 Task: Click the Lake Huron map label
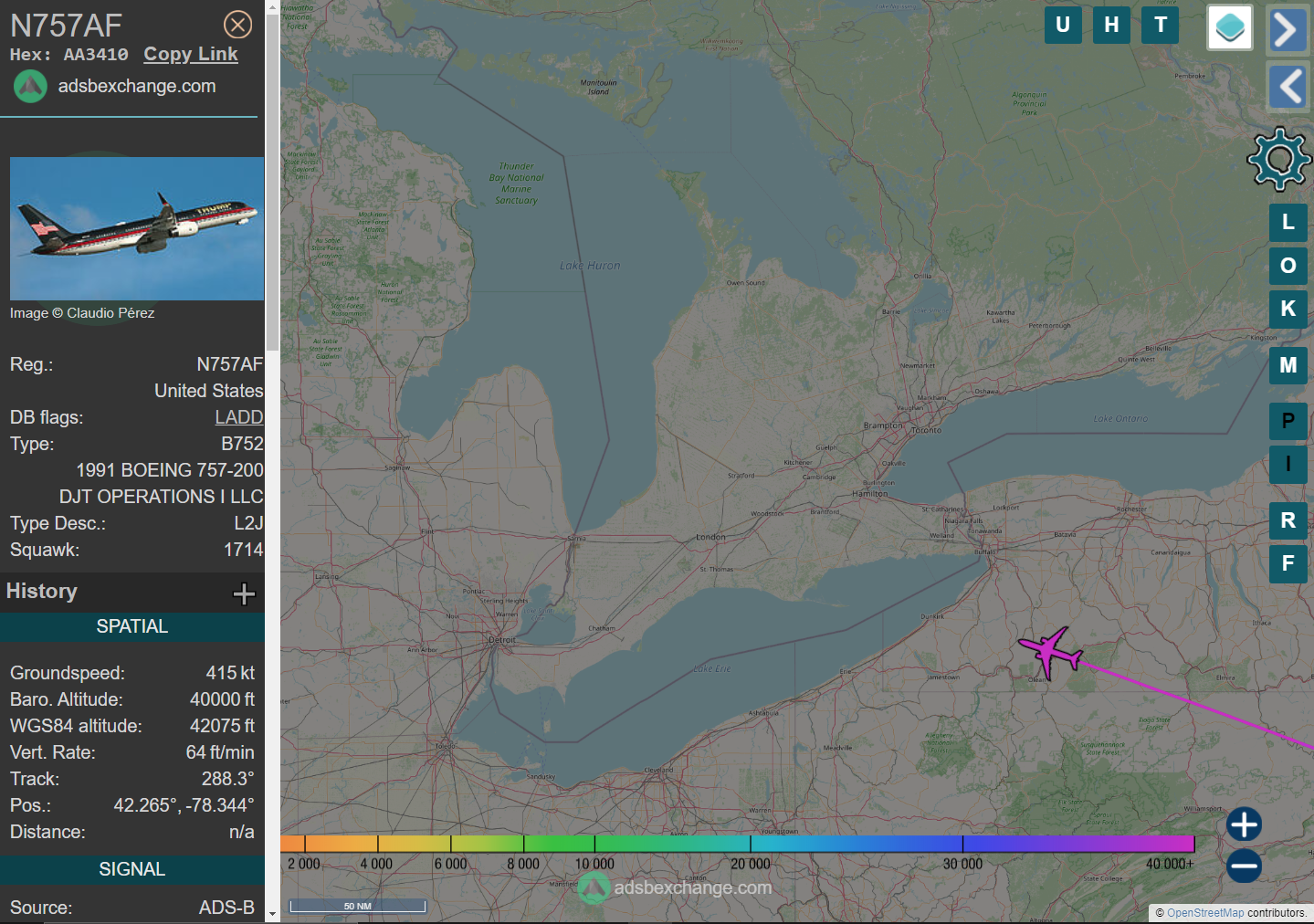[x=590, y=266]
